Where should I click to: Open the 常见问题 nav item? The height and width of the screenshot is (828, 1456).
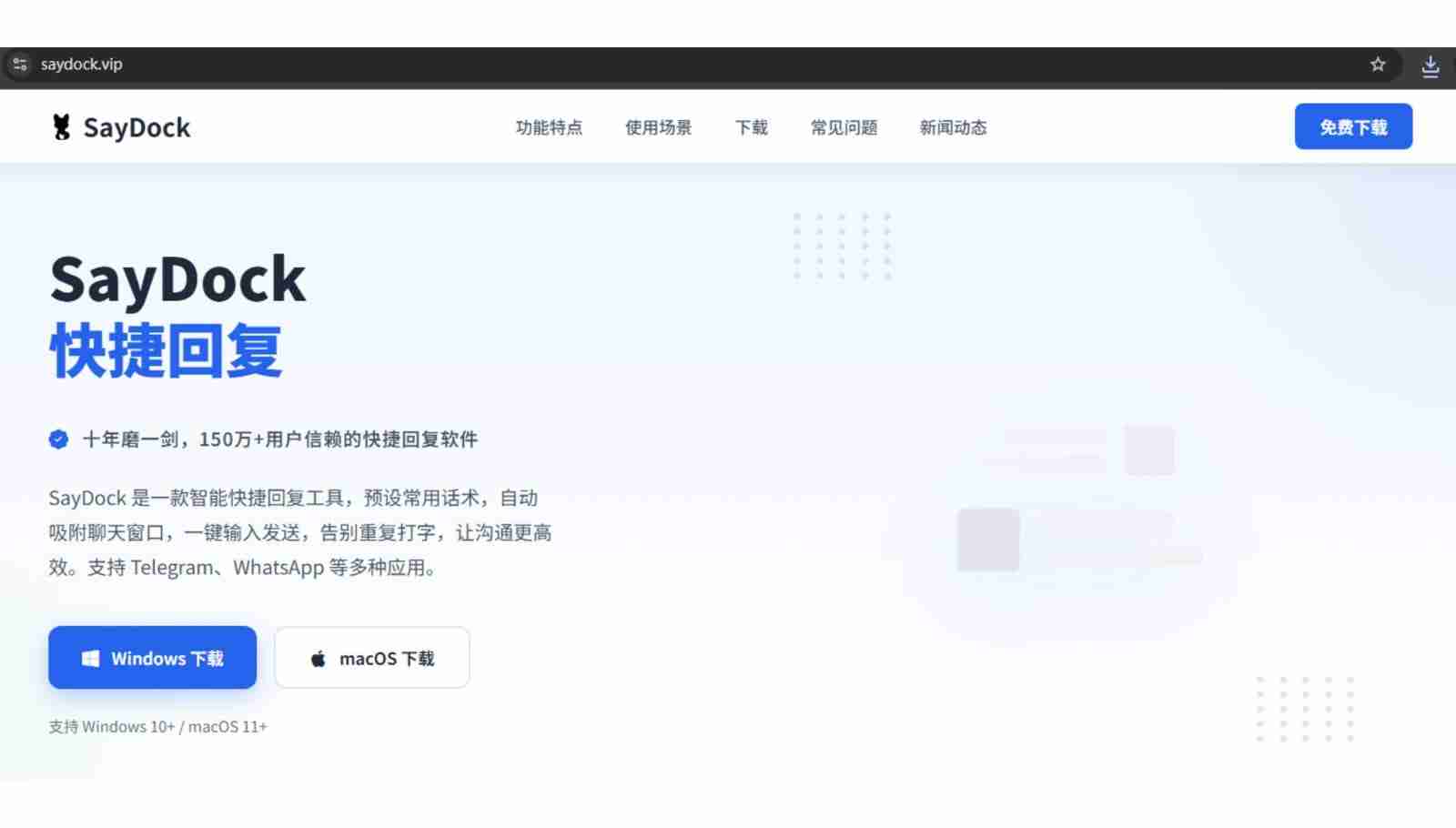(844, 127)
